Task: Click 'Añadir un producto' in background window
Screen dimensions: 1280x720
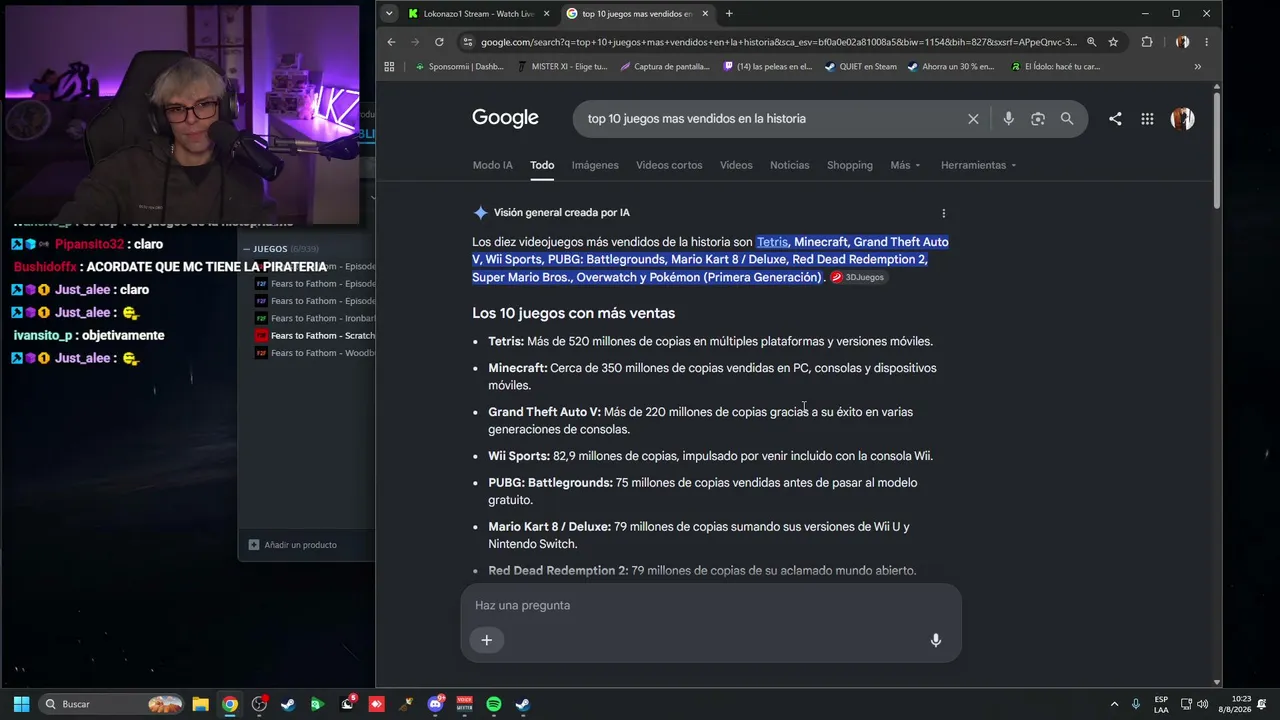Action: tap(292, 545)
